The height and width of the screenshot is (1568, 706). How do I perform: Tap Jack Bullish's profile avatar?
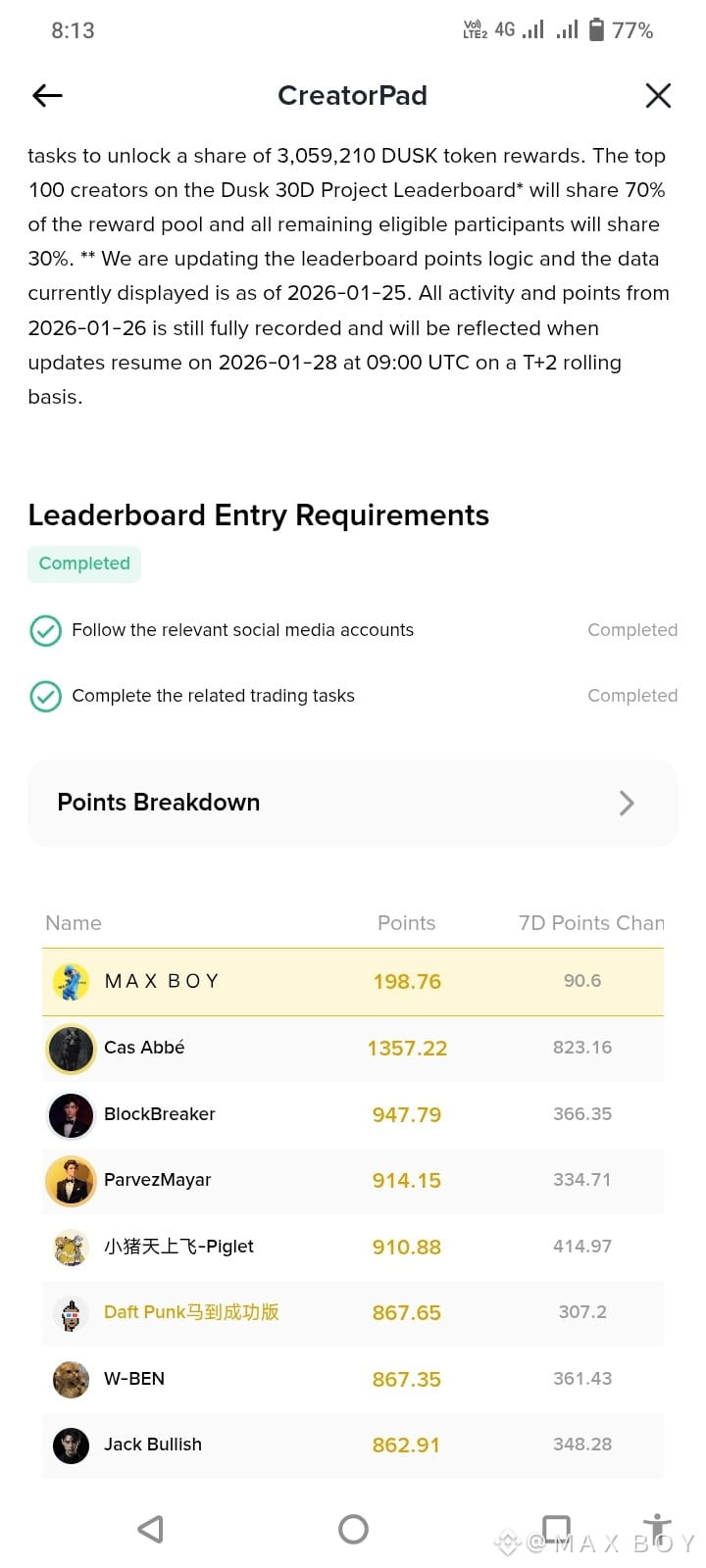[x=71, y=1445]
